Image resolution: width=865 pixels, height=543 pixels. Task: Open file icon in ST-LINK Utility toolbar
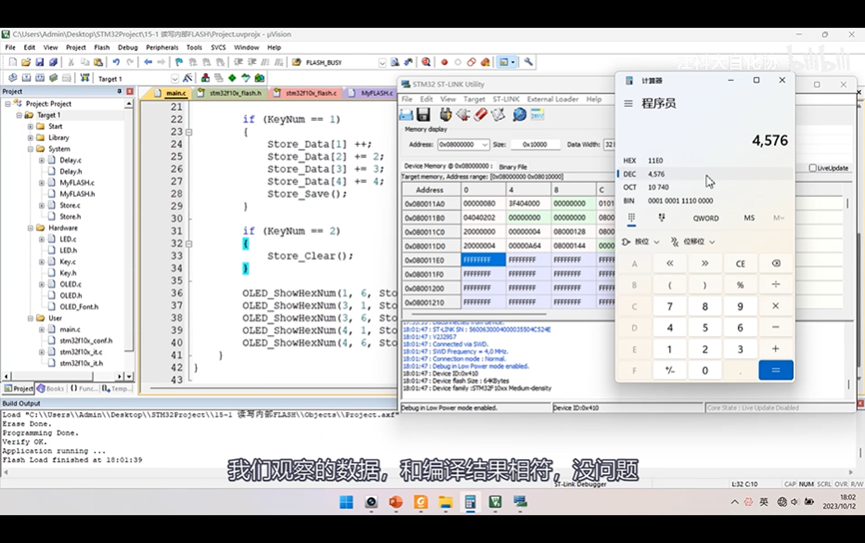point(407,115)
